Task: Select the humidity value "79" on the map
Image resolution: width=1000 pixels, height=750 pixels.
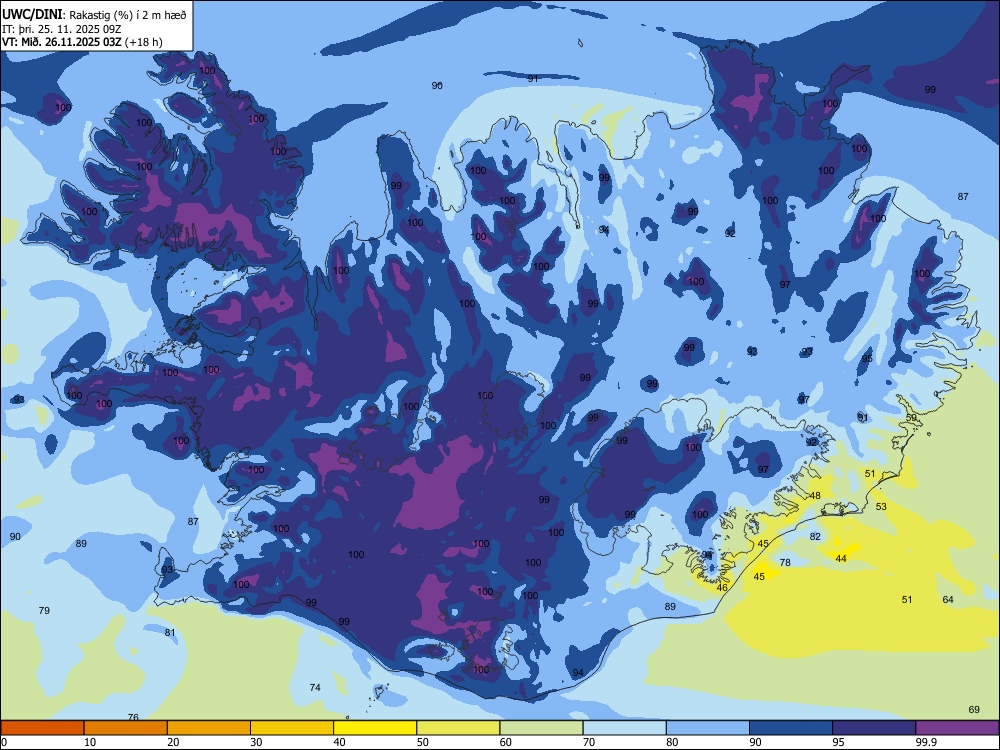Action: click(44, 610)
